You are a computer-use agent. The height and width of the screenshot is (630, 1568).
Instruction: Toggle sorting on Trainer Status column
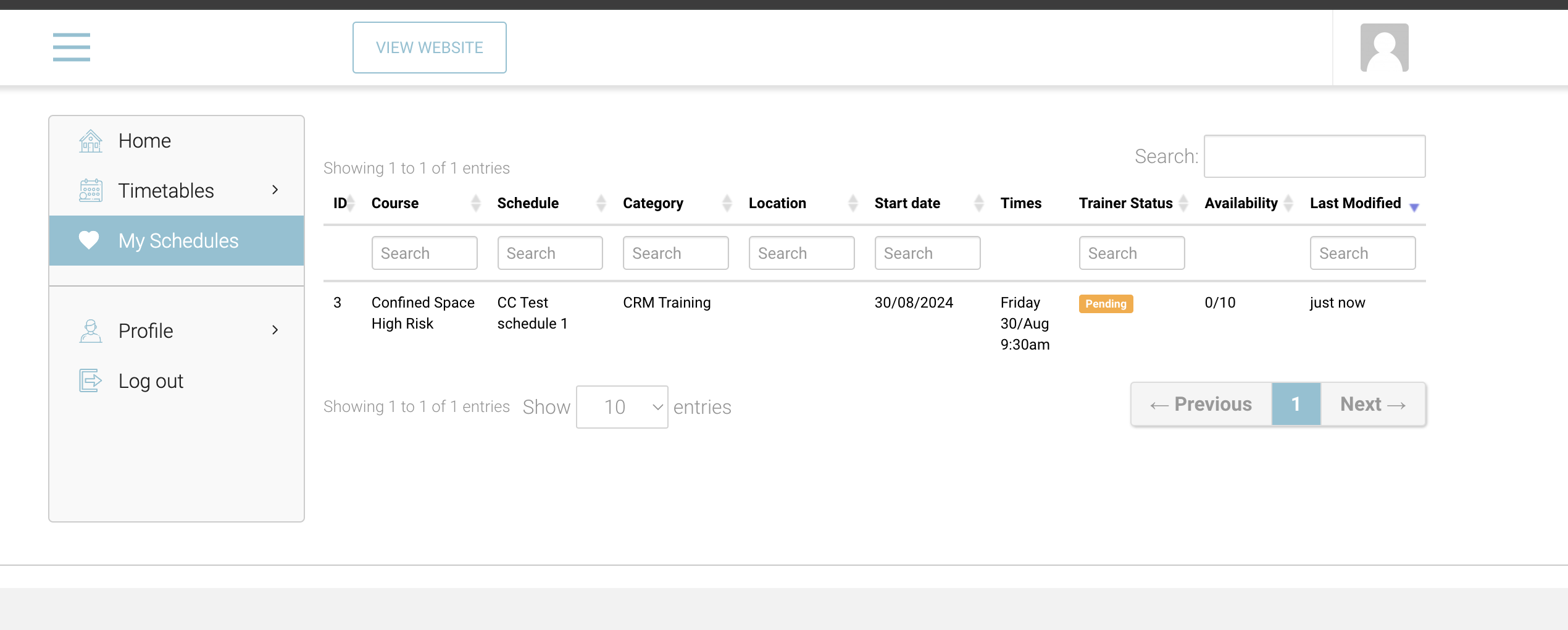tap(1183, 203)
